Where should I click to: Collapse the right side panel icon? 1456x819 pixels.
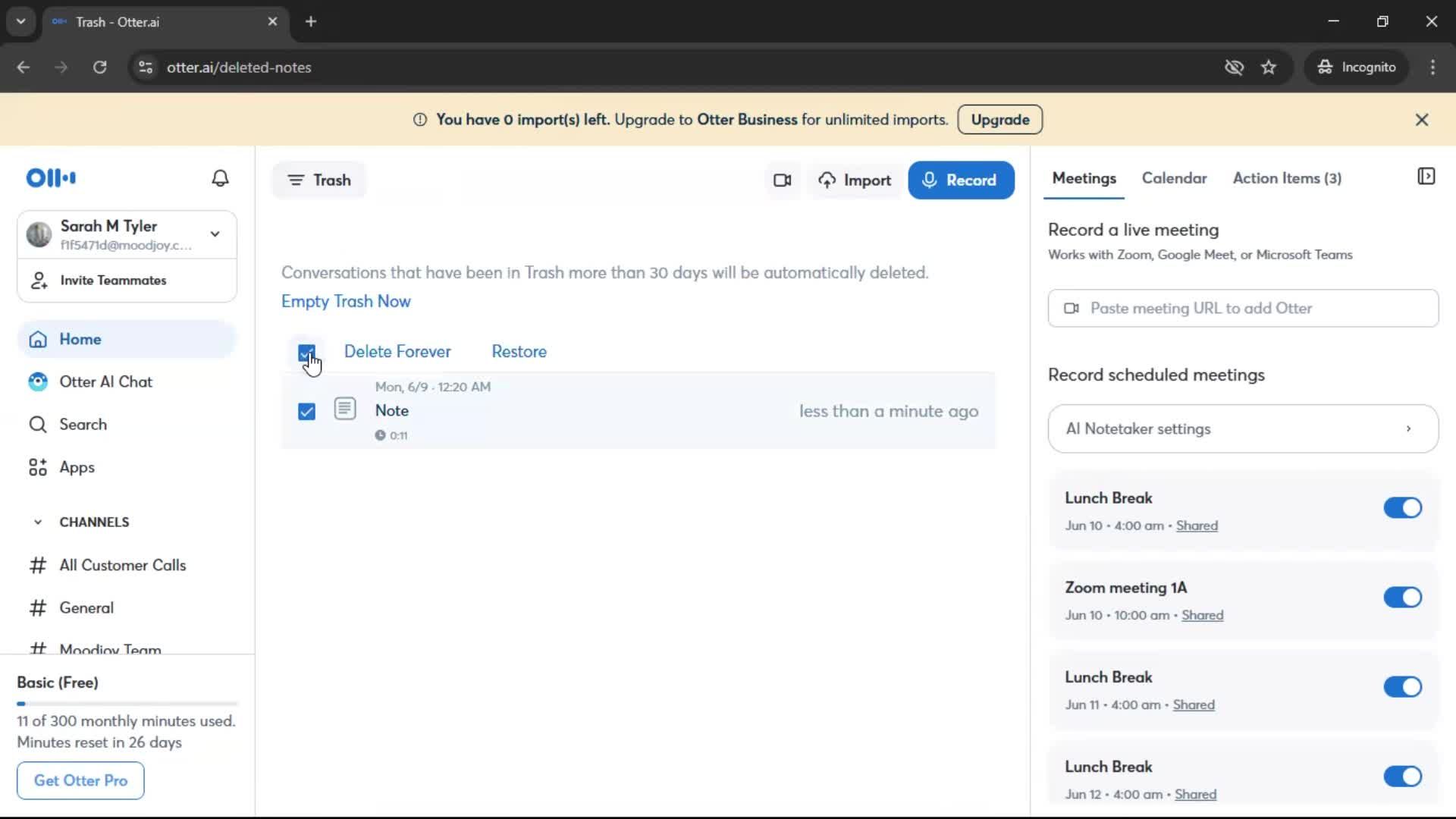click(1426, 177)
